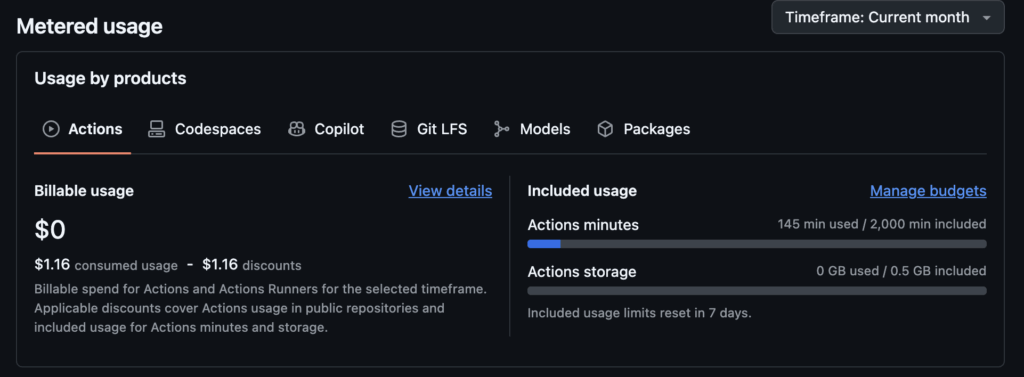Open the Git LFS tab label

coord(442,129)
